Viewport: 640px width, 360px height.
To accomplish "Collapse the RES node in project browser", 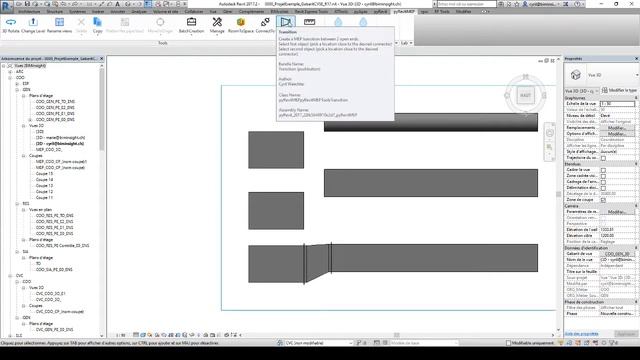I will click(x=17, y=204).
